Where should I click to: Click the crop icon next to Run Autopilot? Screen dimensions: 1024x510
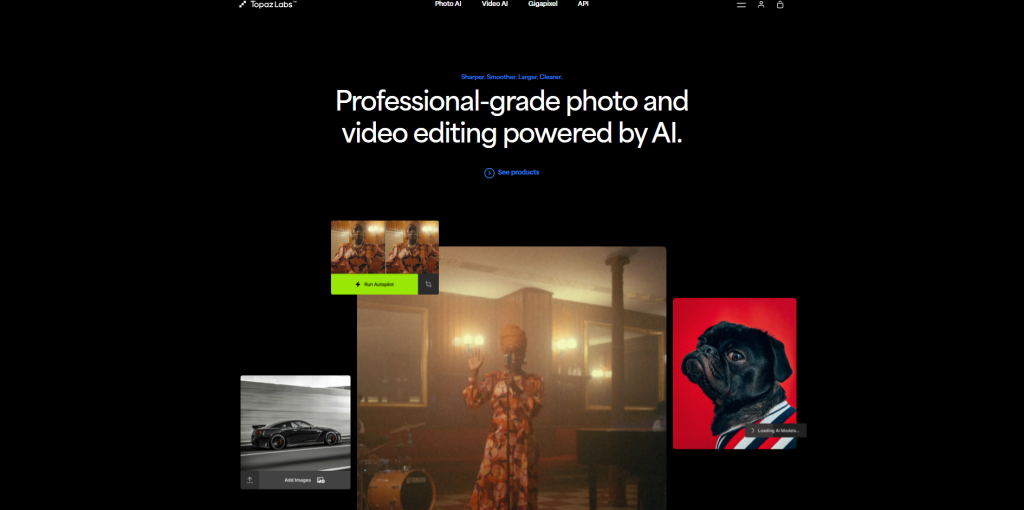pyautogui.click(x=428, y=285)
